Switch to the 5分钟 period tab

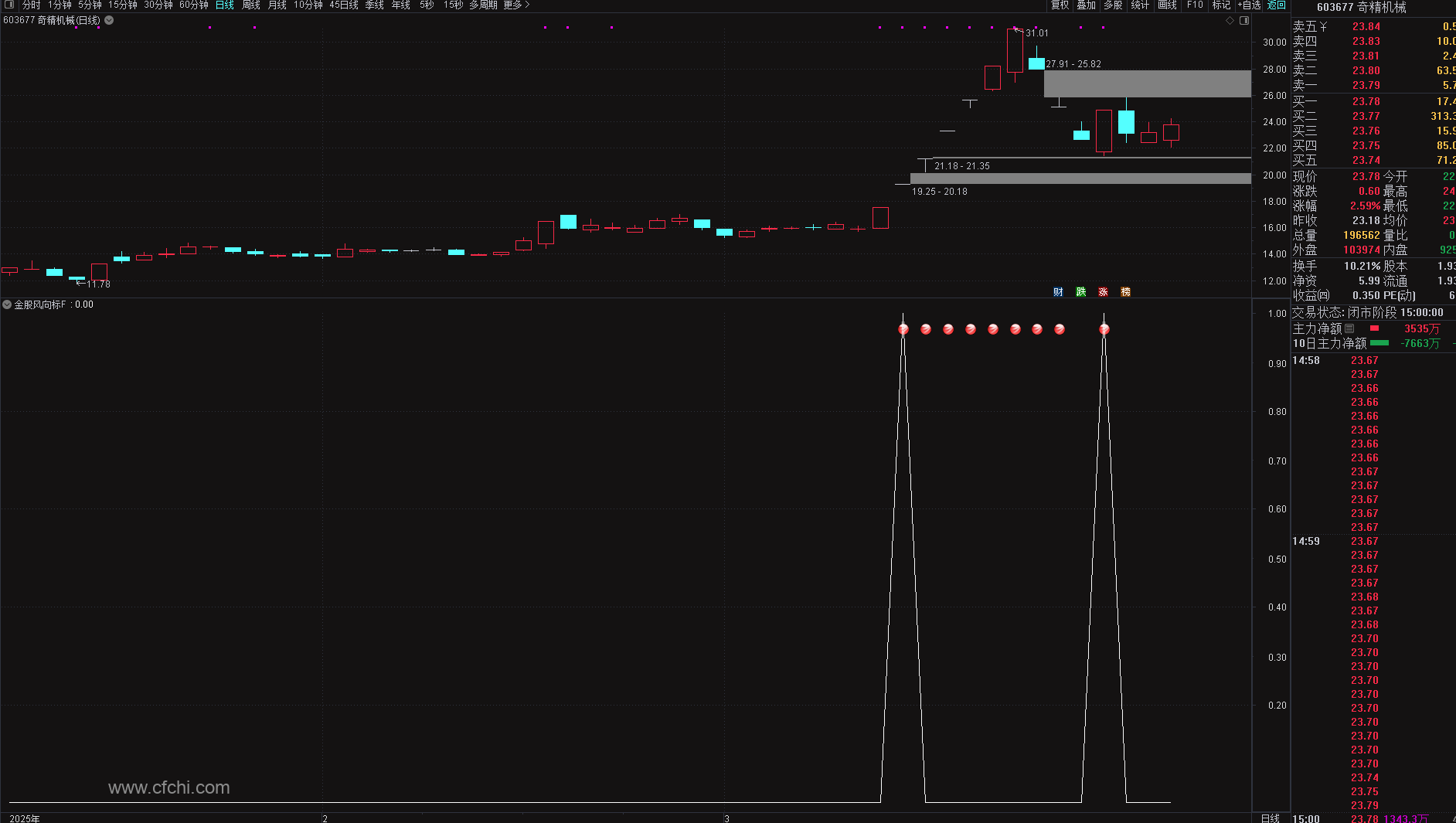coord(90,5)
